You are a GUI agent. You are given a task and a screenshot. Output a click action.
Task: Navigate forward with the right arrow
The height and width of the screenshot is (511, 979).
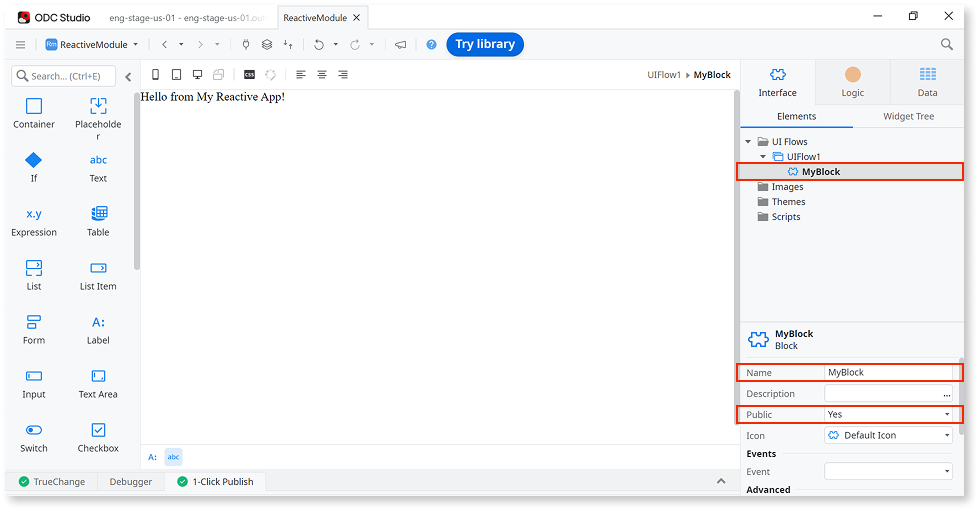(200, 44)
